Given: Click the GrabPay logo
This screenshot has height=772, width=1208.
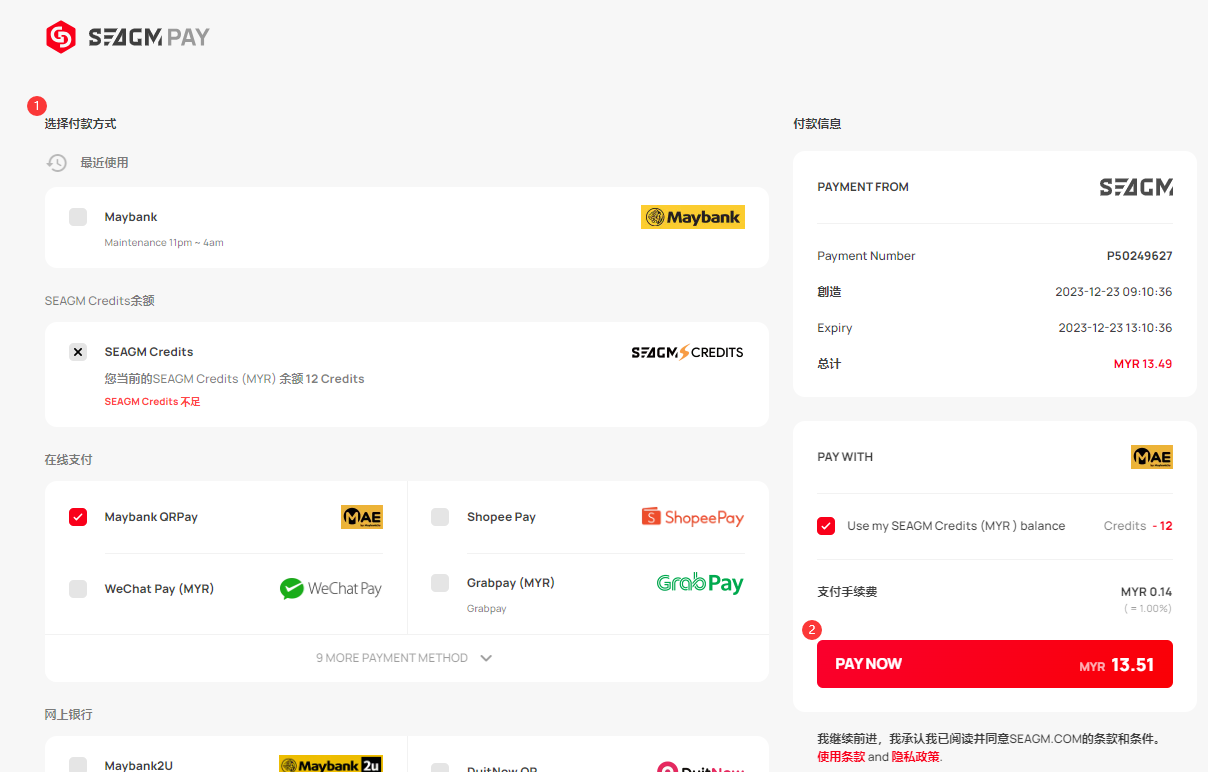Looking at the screenshot, I should [700, 582].
